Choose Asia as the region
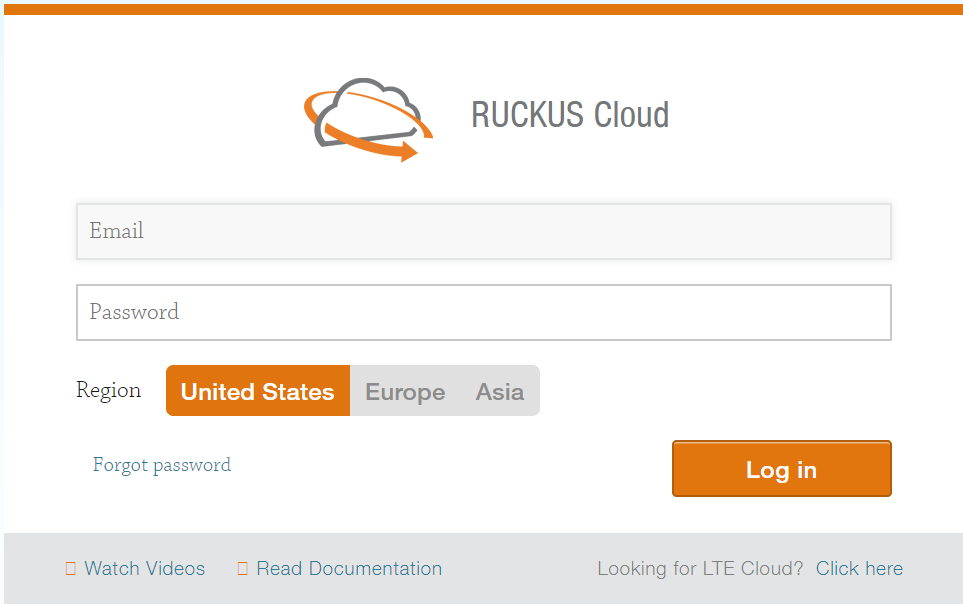963x605 pixels. click(499, 391)
